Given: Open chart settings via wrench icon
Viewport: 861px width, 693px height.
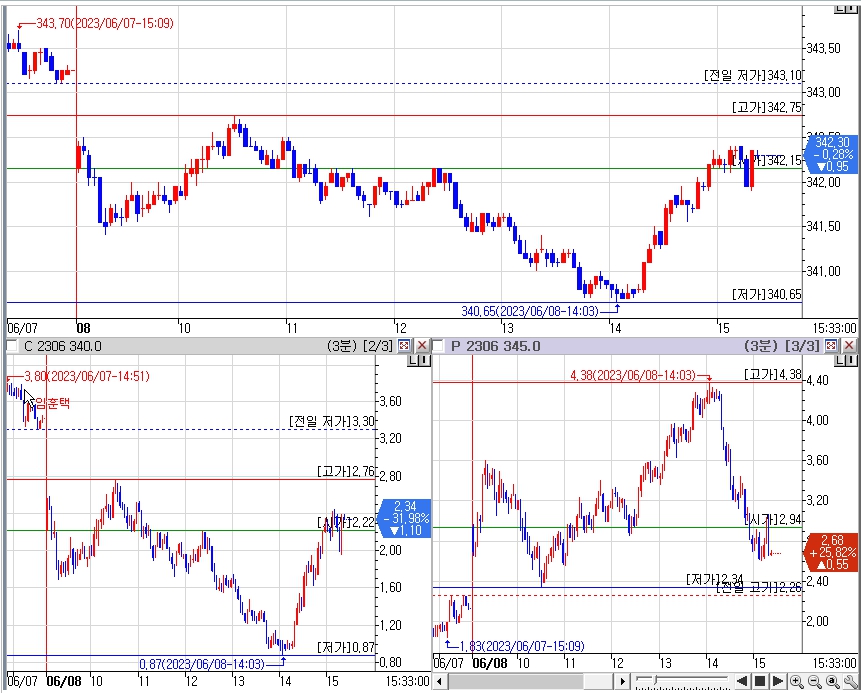Looking at the screenshot, I should point(851,681).
